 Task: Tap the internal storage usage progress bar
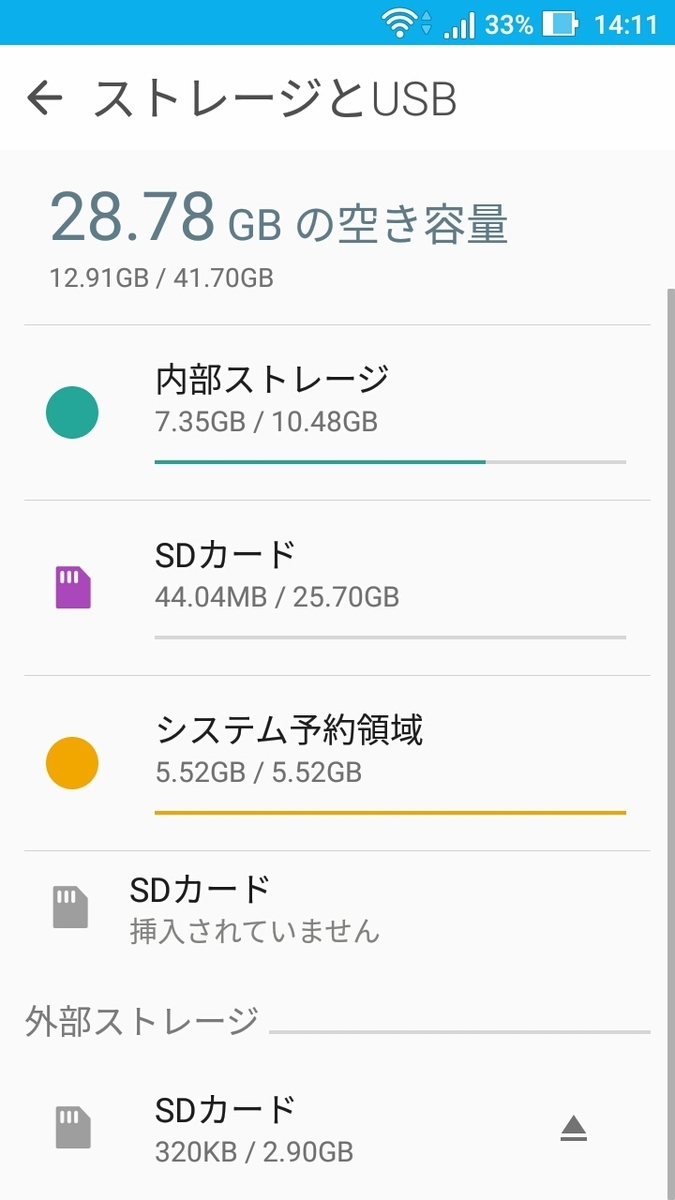[x=390, y=461]
